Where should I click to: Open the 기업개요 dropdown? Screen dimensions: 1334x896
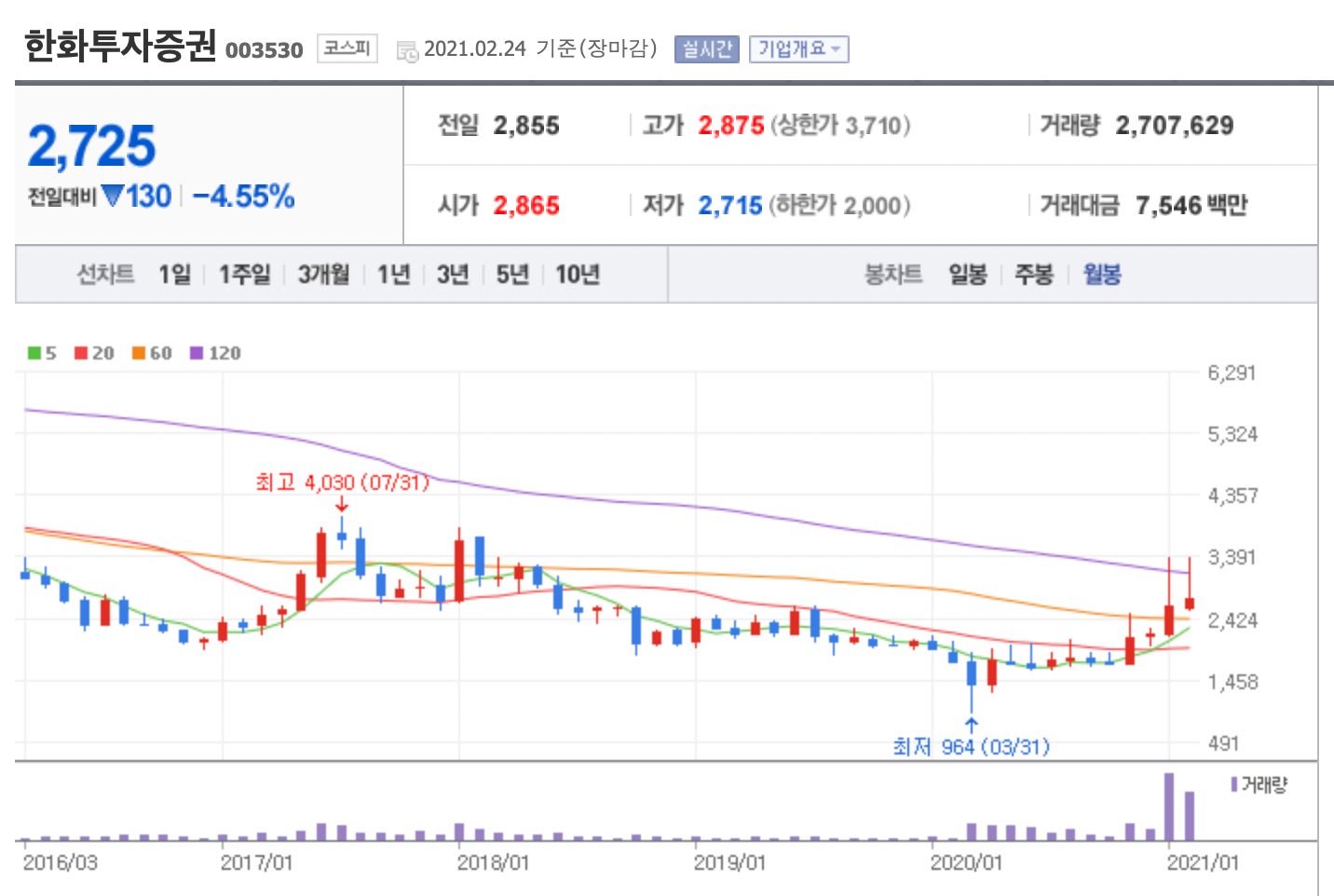798,49
